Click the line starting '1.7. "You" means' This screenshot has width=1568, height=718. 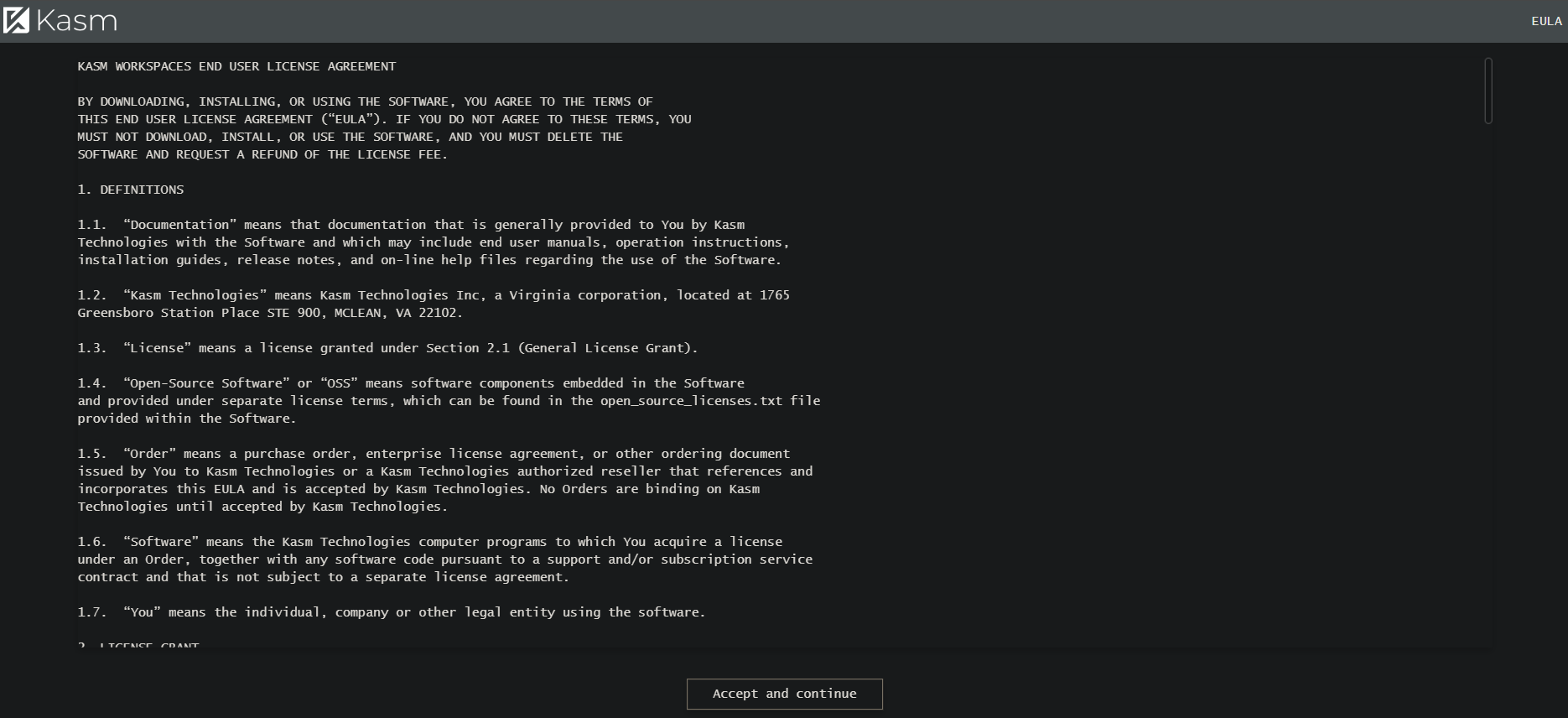tap(392, 612)
